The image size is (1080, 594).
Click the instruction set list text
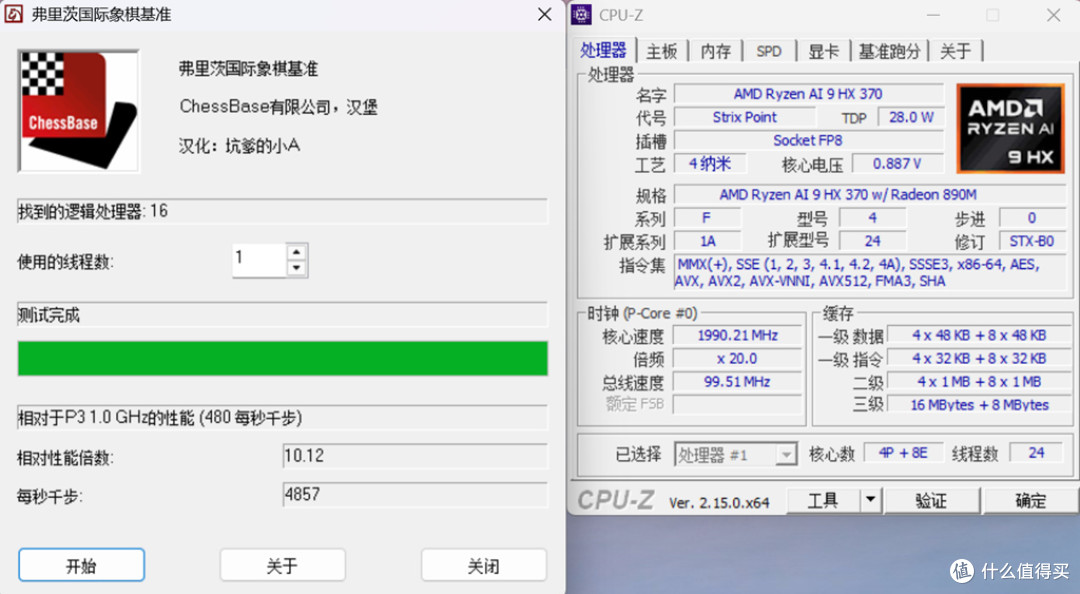point(869,273)
